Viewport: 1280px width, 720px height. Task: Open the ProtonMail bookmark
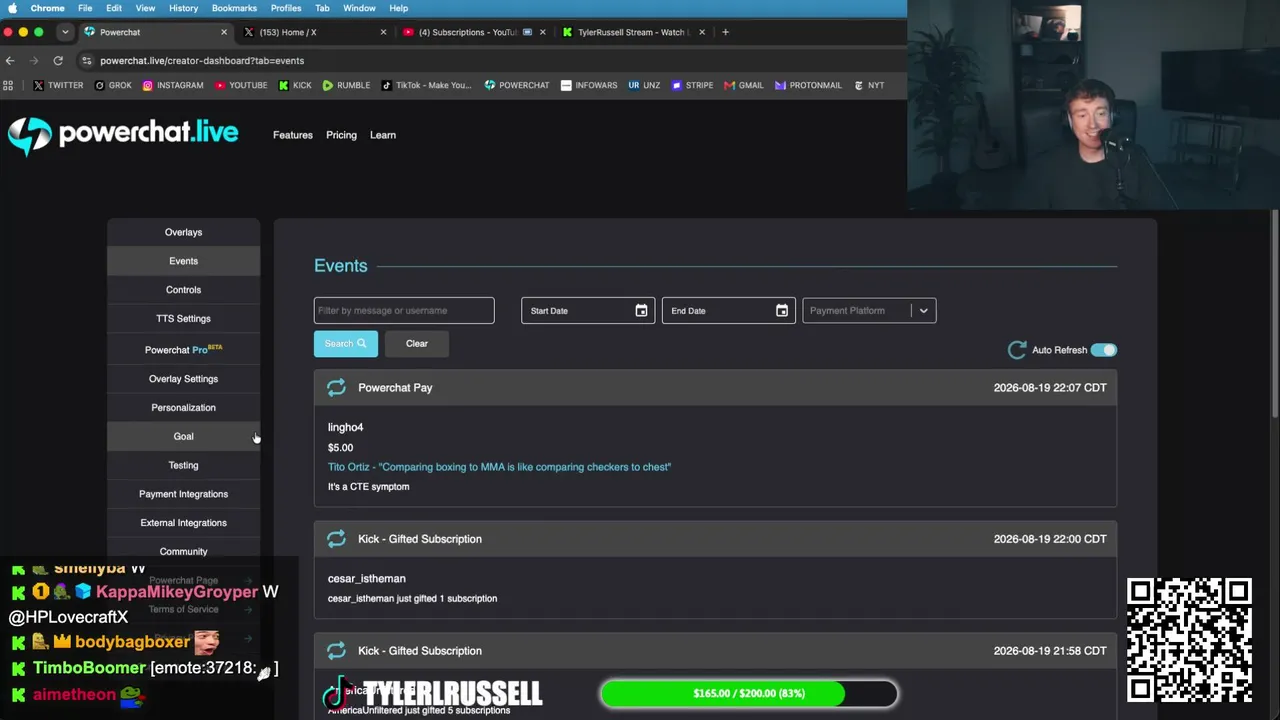(808, 85)
